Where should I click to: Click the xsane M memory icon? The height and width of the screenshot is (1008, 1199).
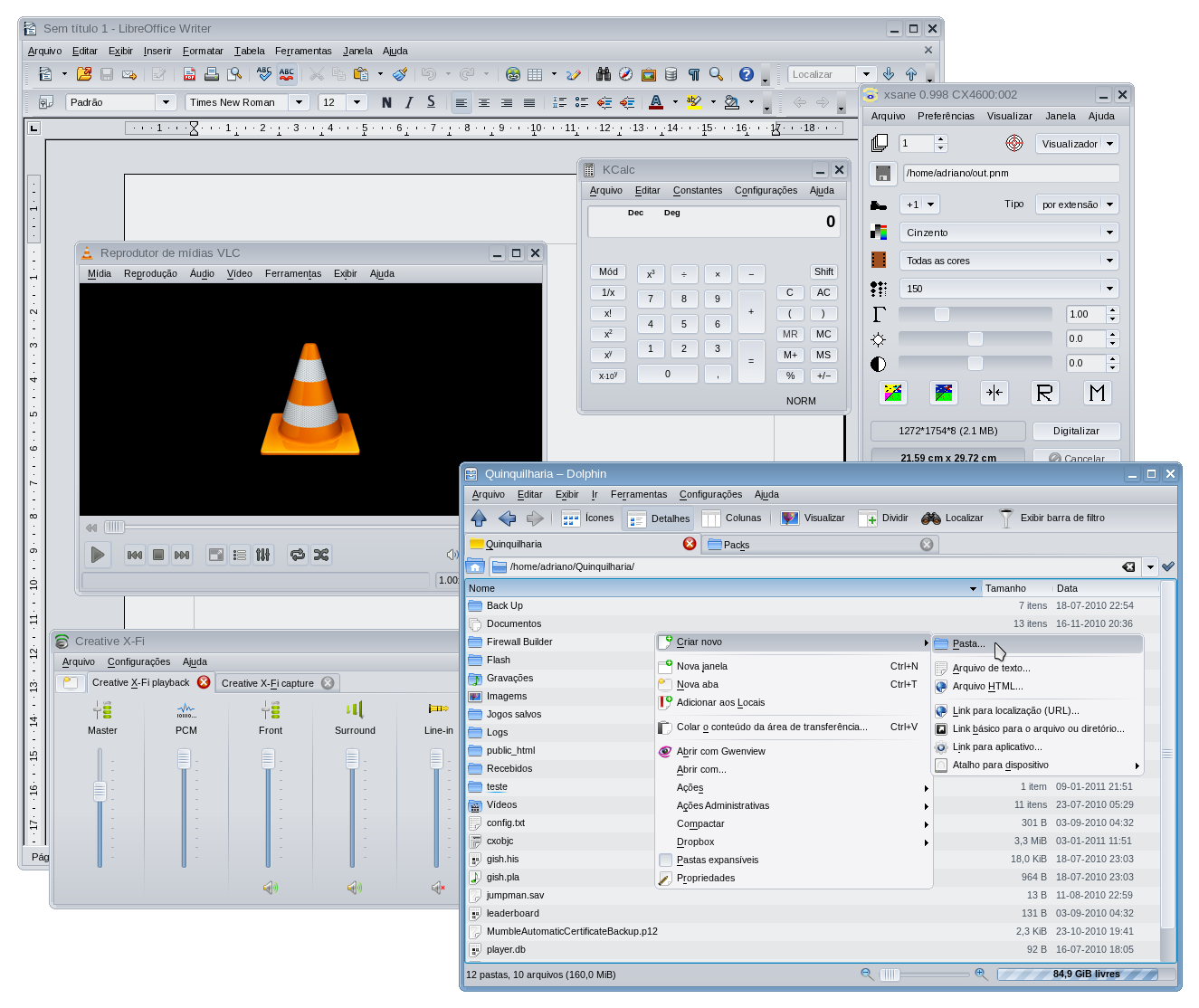pos(1098,393)
